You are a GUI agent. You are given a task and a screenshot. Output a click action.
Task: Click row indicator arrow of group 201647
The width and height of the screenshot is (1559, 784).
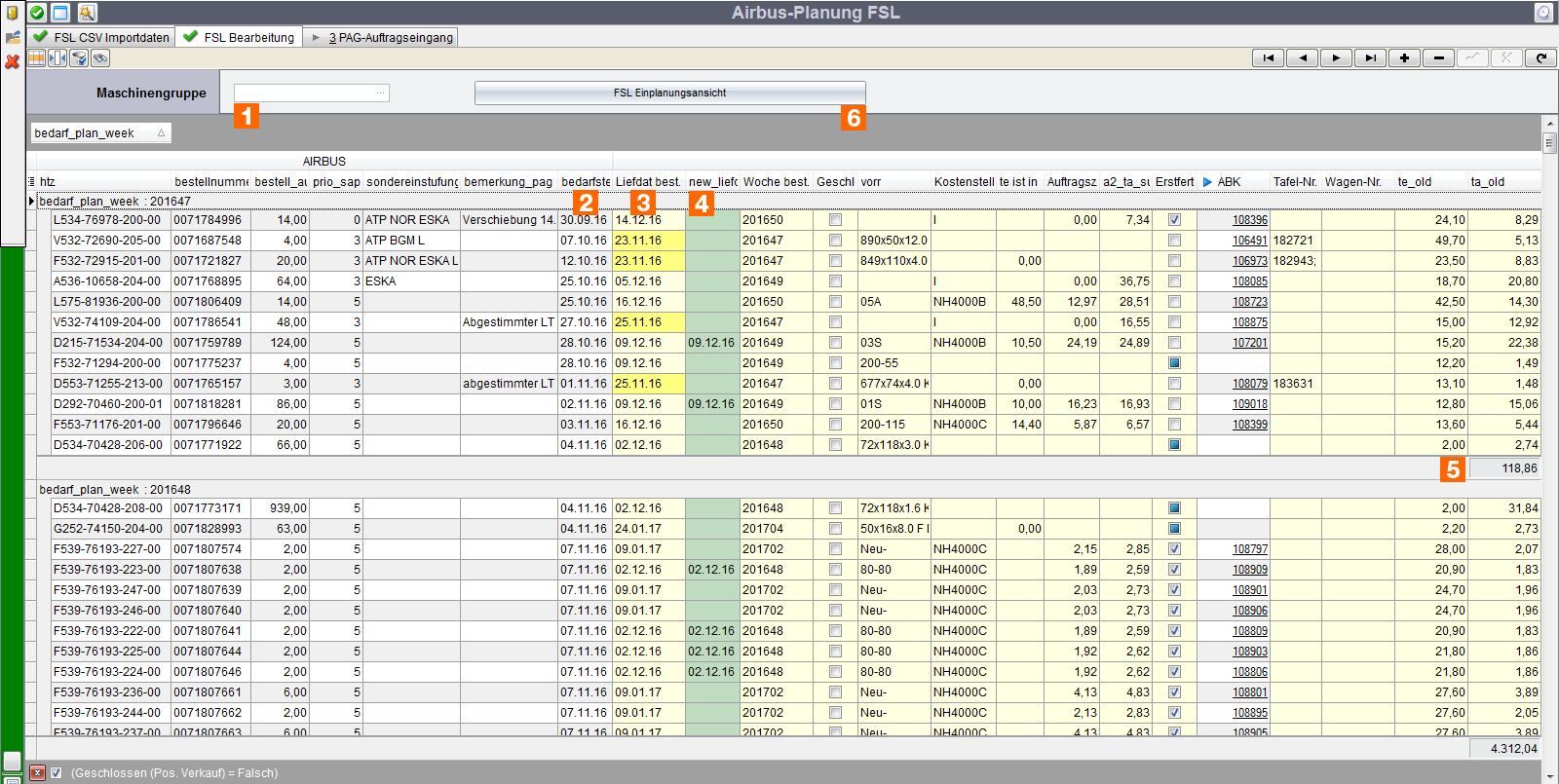pyautogui.click(x=31, y=201)
